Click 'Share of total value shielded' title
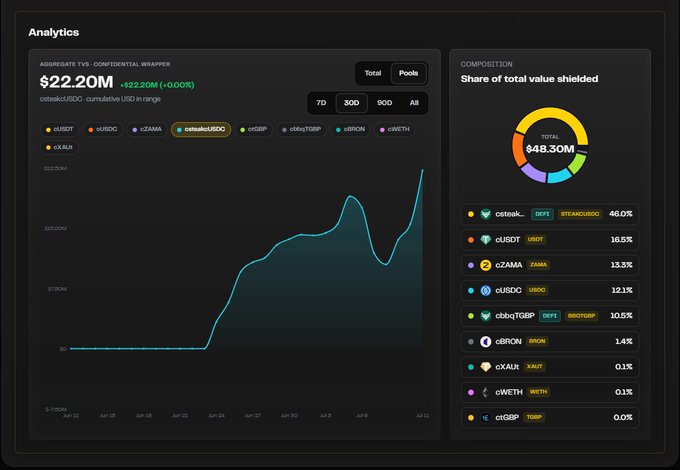This screenshot has width=680, height=470. point(530,79)
